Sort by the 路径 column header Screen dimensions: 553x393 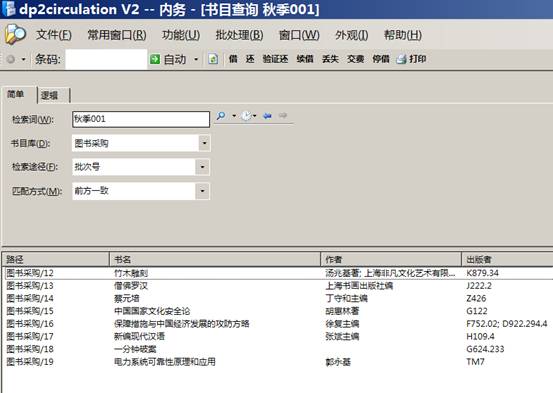[x=56, y=259]
